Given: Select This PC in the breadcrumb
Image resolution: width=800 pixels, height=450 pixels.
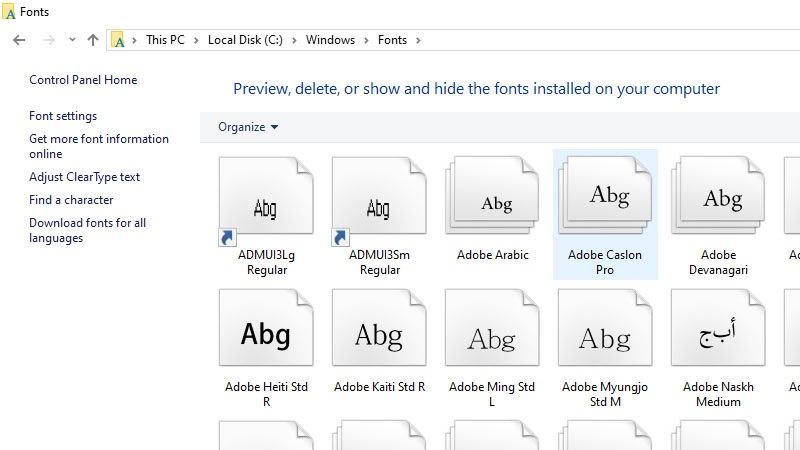Looking at the screenshot, I should [x=165, y=40].
